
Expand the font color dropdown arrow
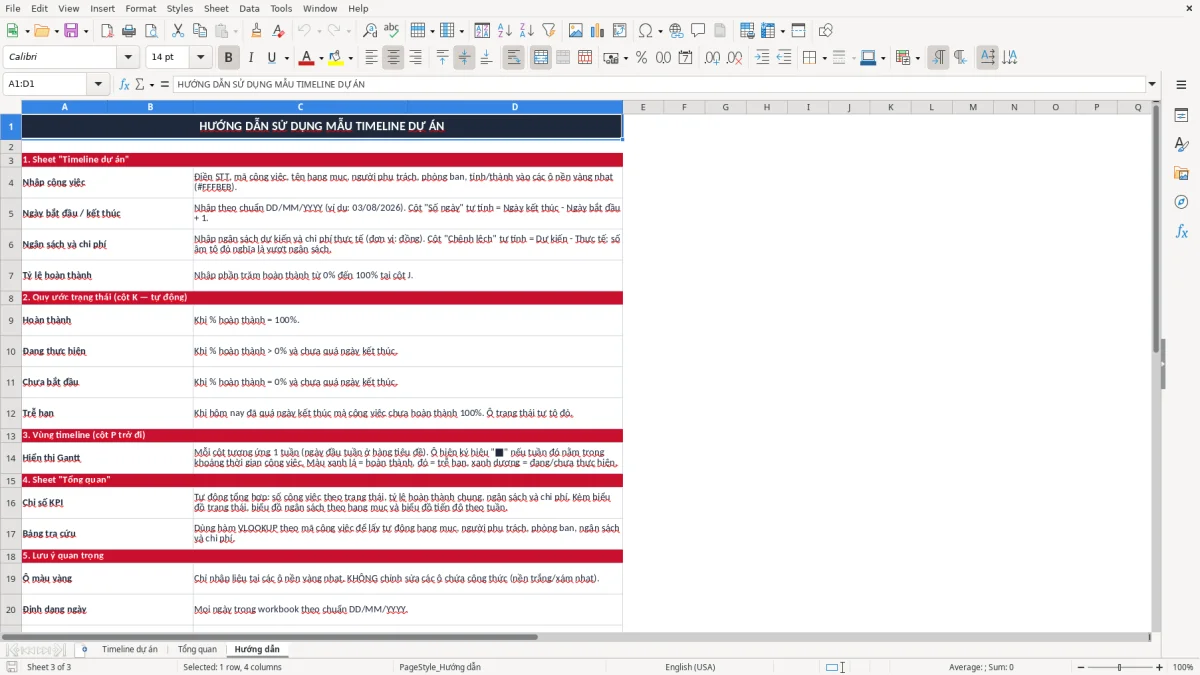tap(321, 58)
